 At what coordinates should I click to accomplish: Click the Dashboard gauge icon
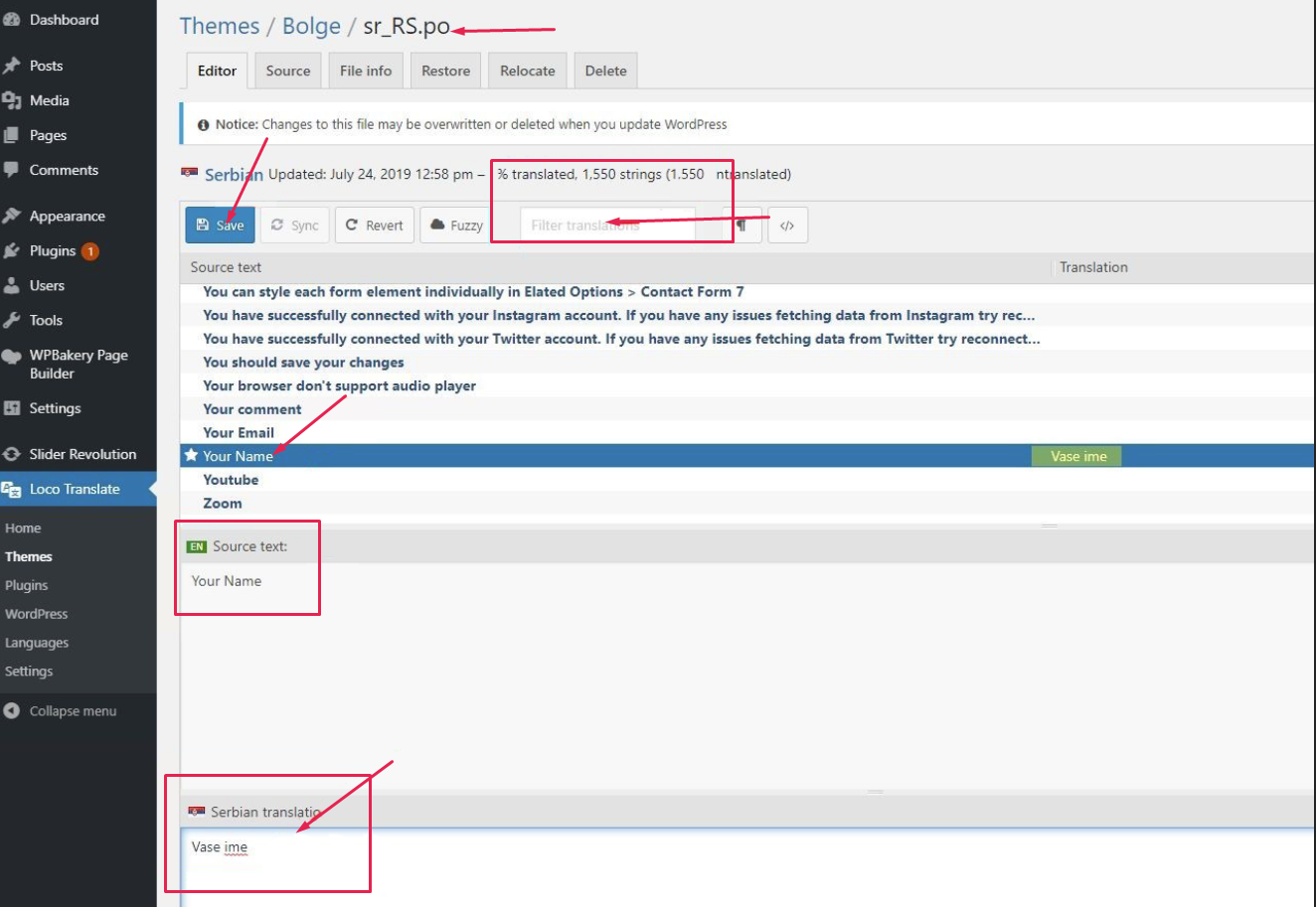12,20
